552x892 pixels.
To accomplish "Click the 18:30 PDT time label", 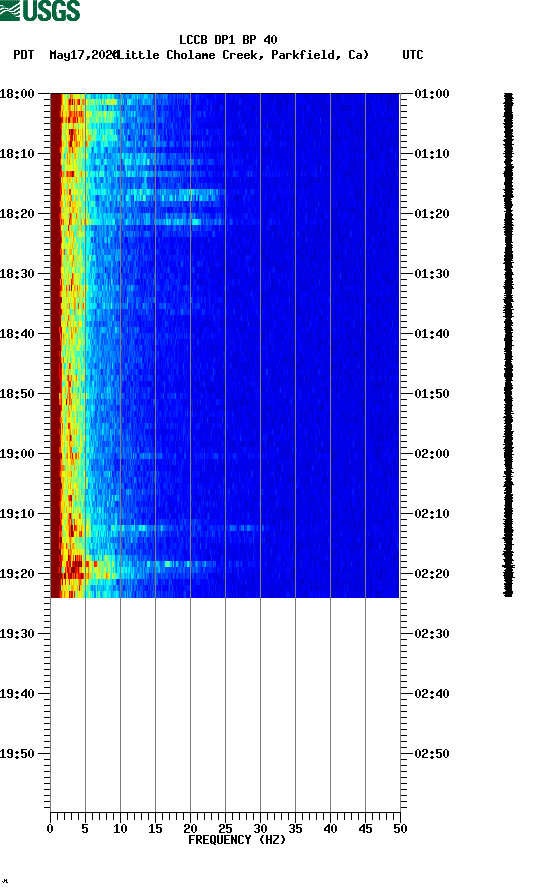I will (x=17, y=274).
